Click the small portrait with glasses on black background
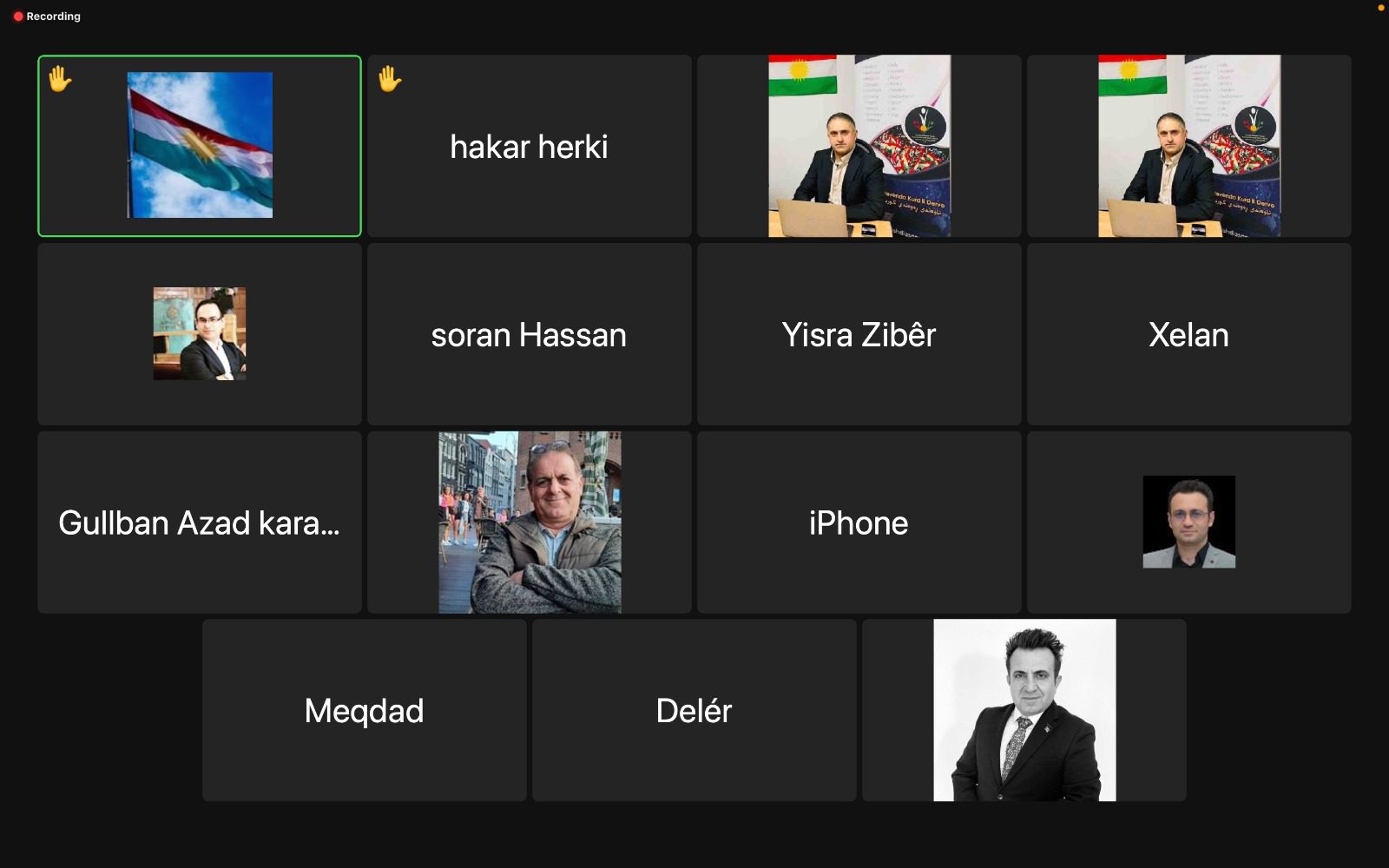This screenshot has width=1389, height=868. click(1189, 522)
